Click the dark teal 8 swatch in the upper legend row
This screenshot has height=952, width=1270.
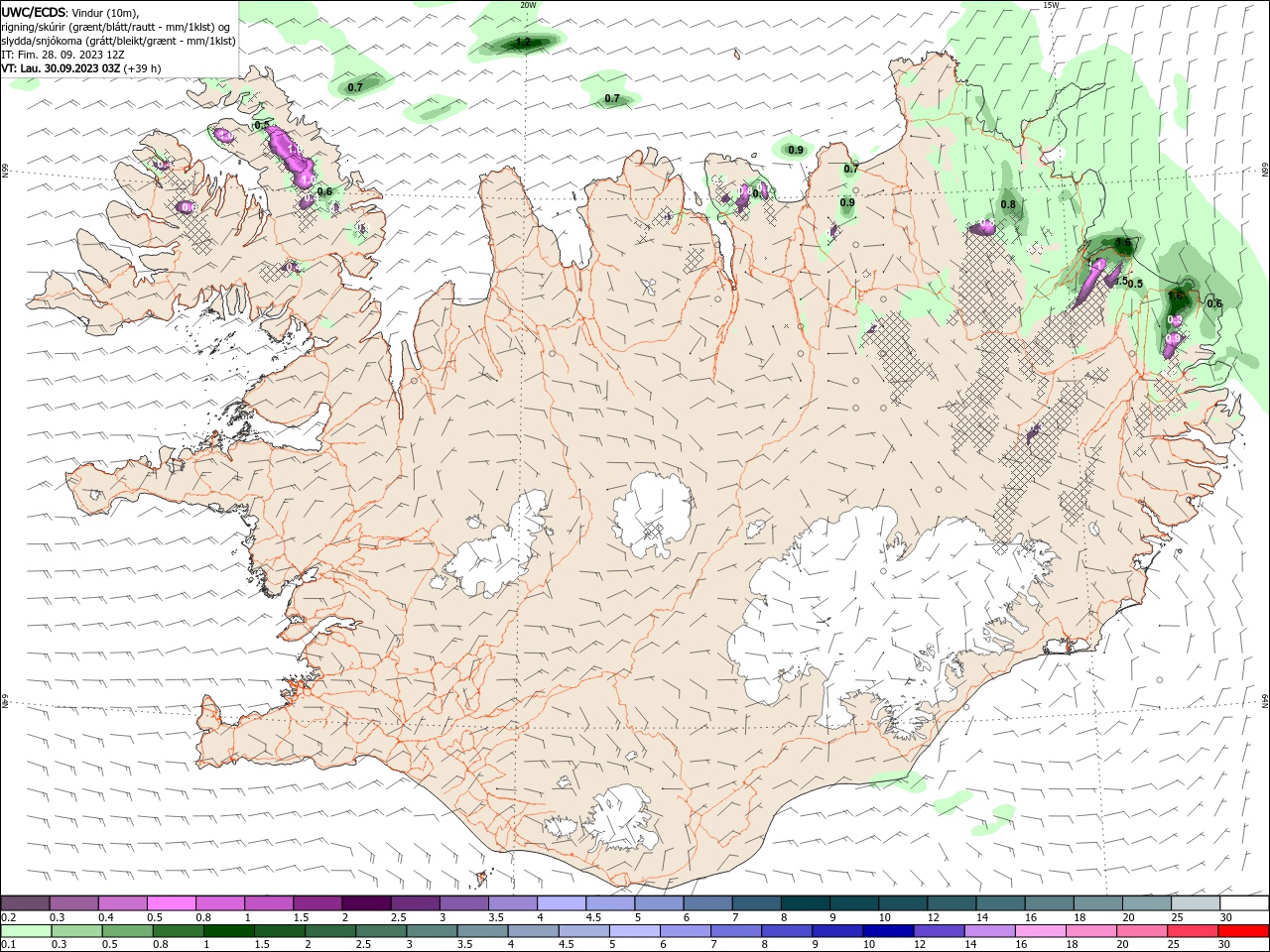(805, 902)
